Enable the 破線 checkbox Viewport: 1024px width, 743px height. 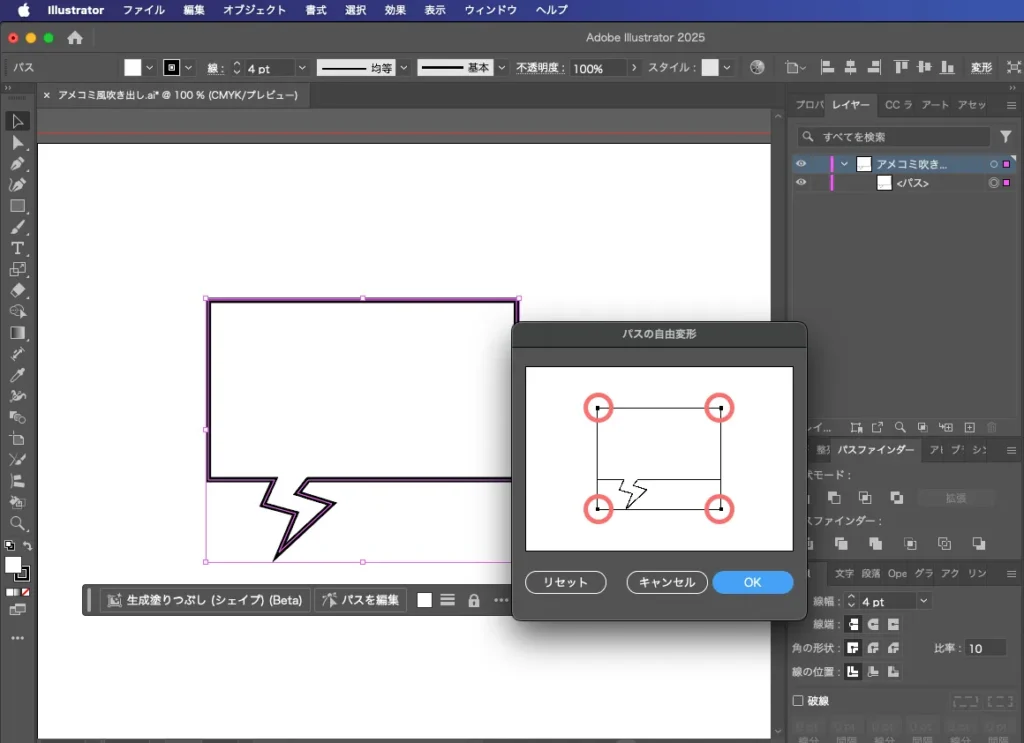[x=798, y=701]
